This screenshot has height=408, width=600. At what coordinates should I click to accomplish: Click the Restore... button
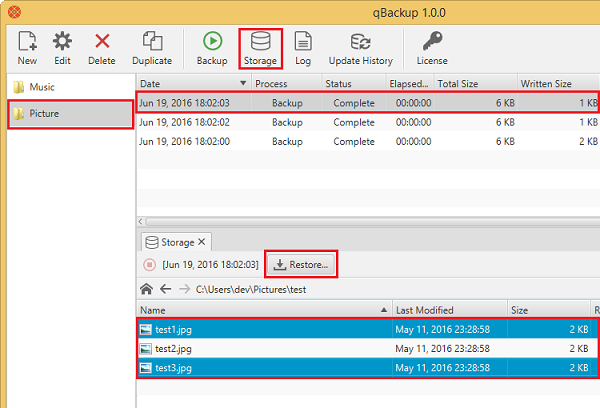click(x=301, y=264)
